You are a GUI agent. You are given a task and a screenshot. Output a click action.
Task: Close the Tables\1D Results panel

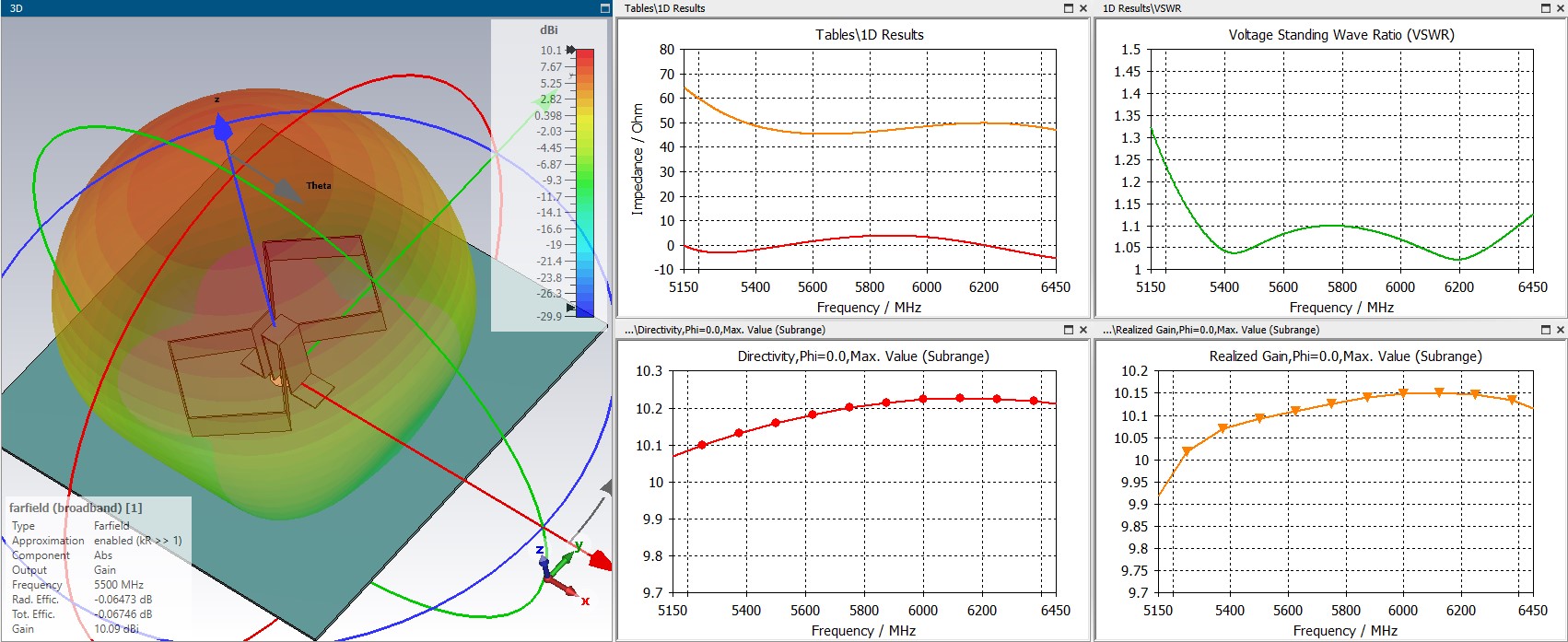coord(1083,8)
